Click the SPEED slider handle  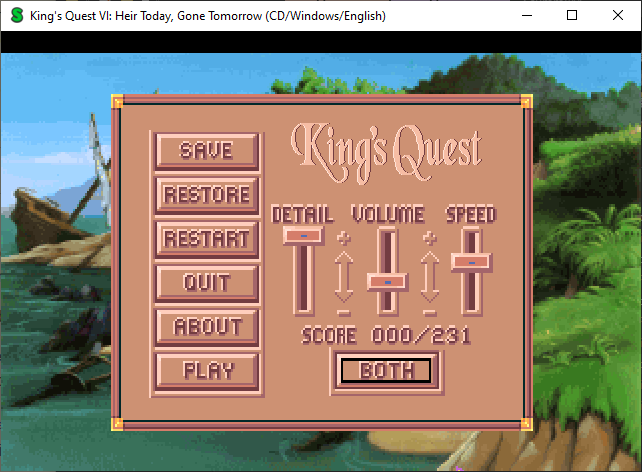click(x=471, y=262)
